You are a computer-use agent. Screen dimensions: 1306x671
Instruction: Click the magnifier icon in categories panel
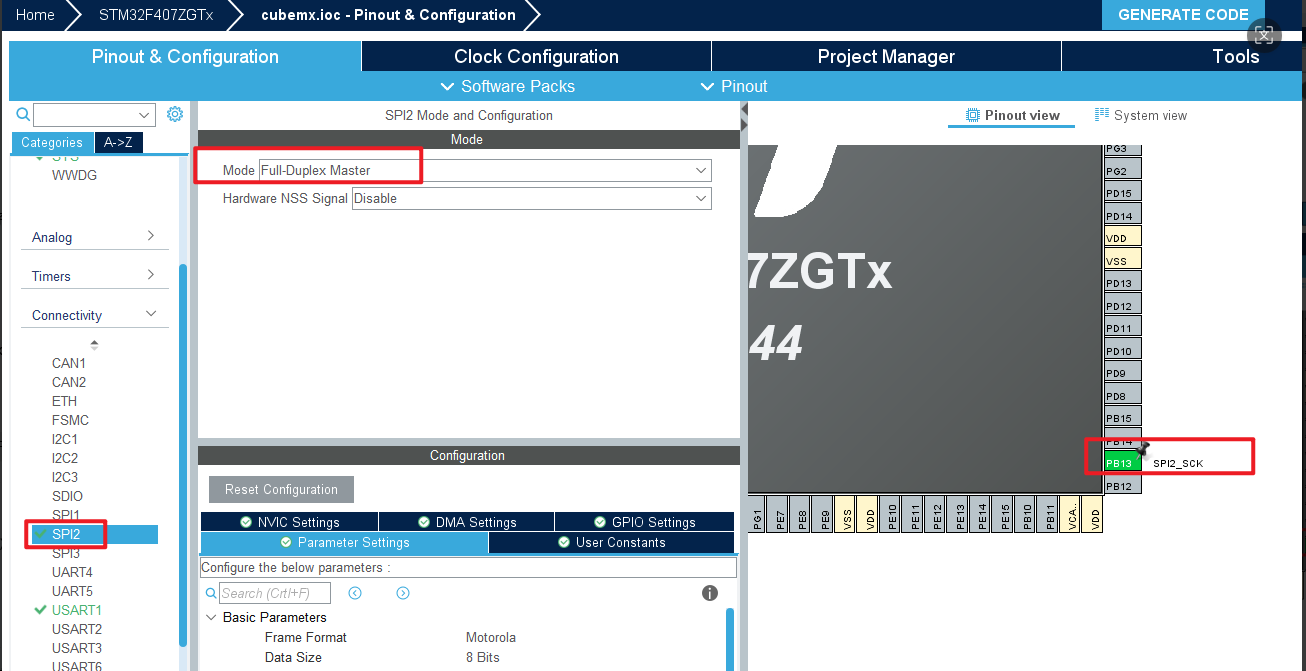[x=23, y=115]
